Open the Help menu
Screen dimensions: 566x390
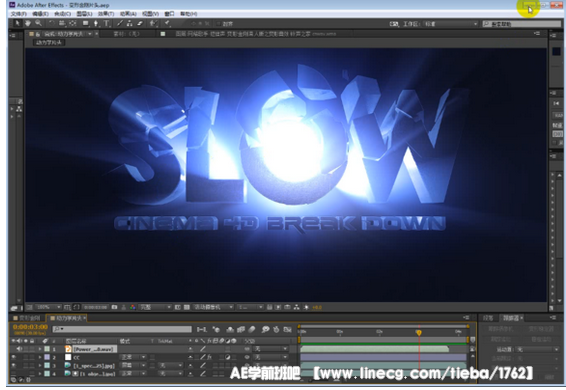tap(188, 14)
